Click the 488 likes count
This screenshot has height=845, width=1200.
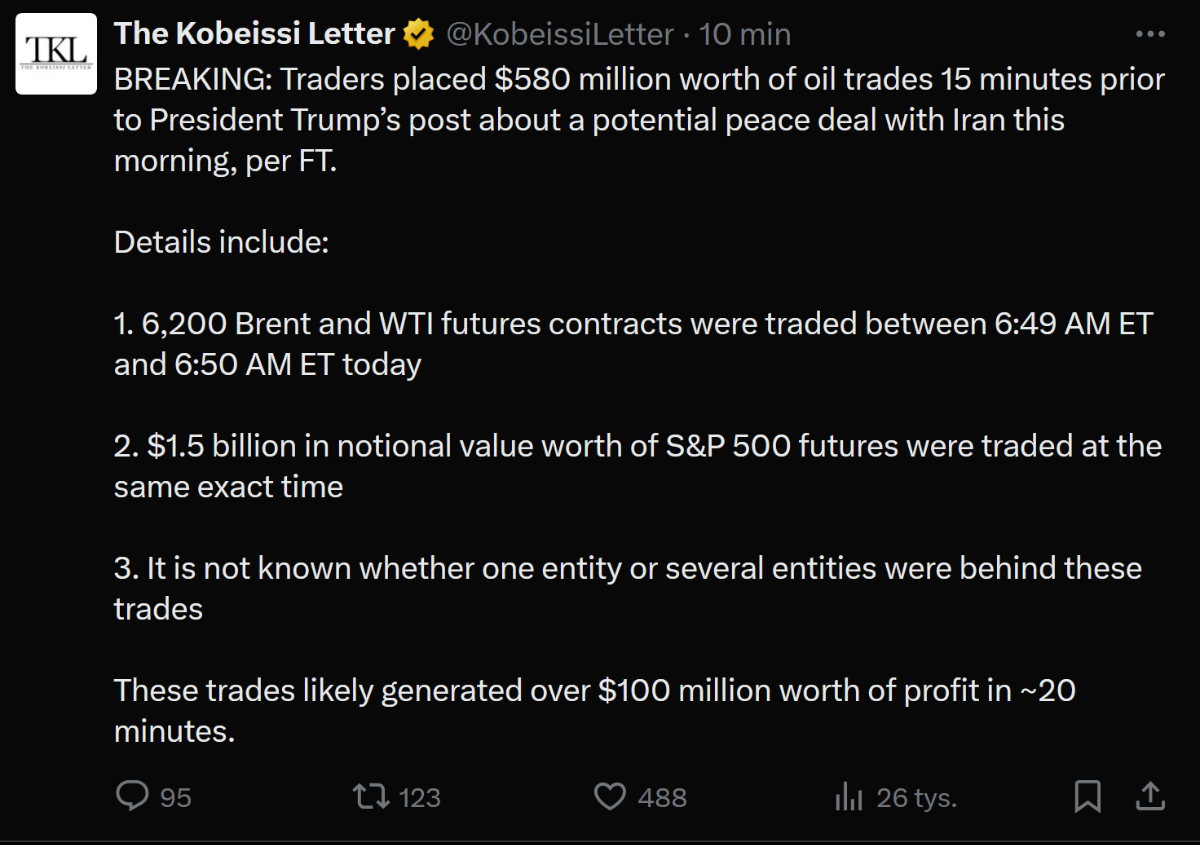coord(662,797)
